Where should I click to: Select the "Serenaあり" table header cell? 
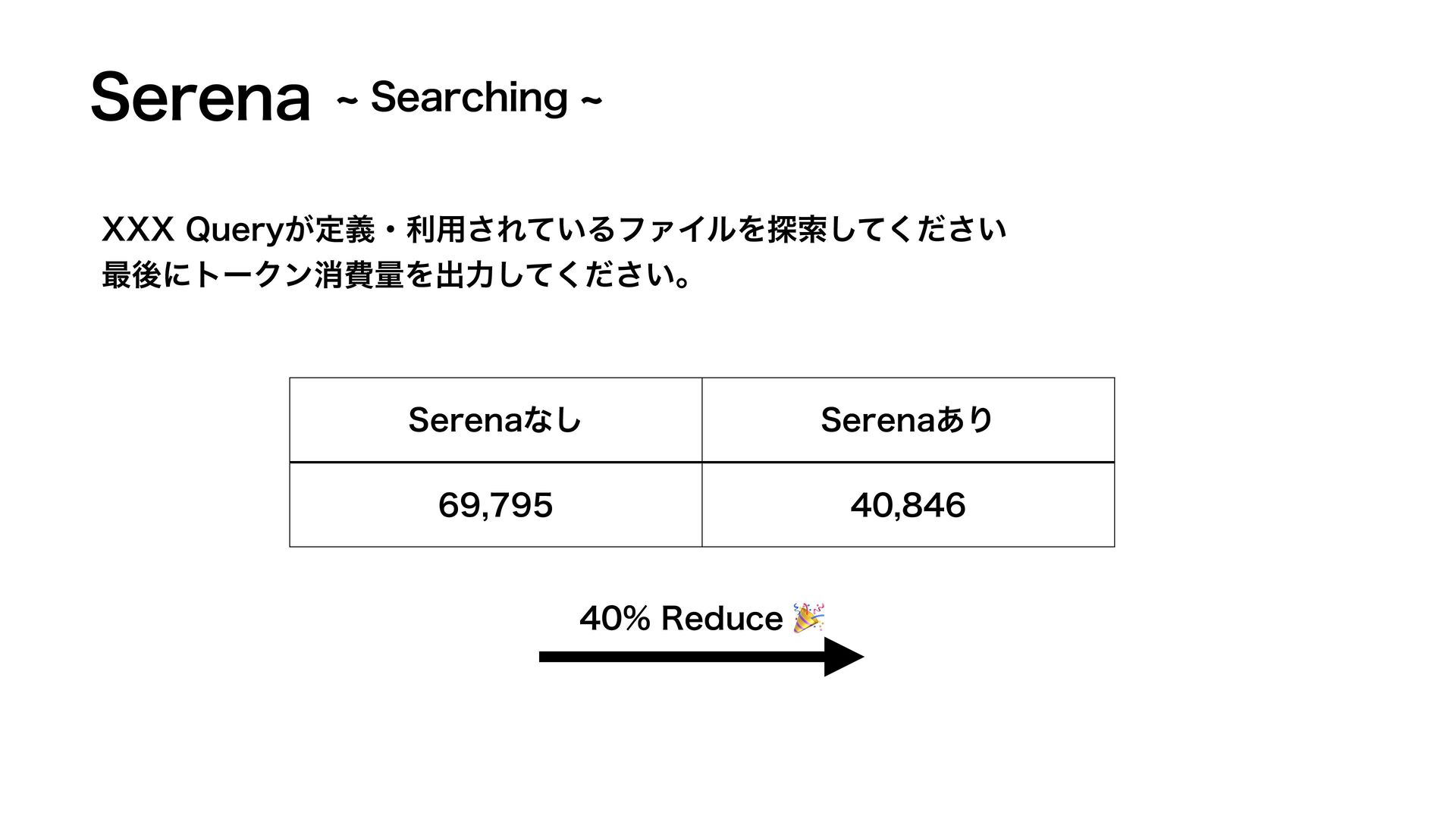point(908,419)
